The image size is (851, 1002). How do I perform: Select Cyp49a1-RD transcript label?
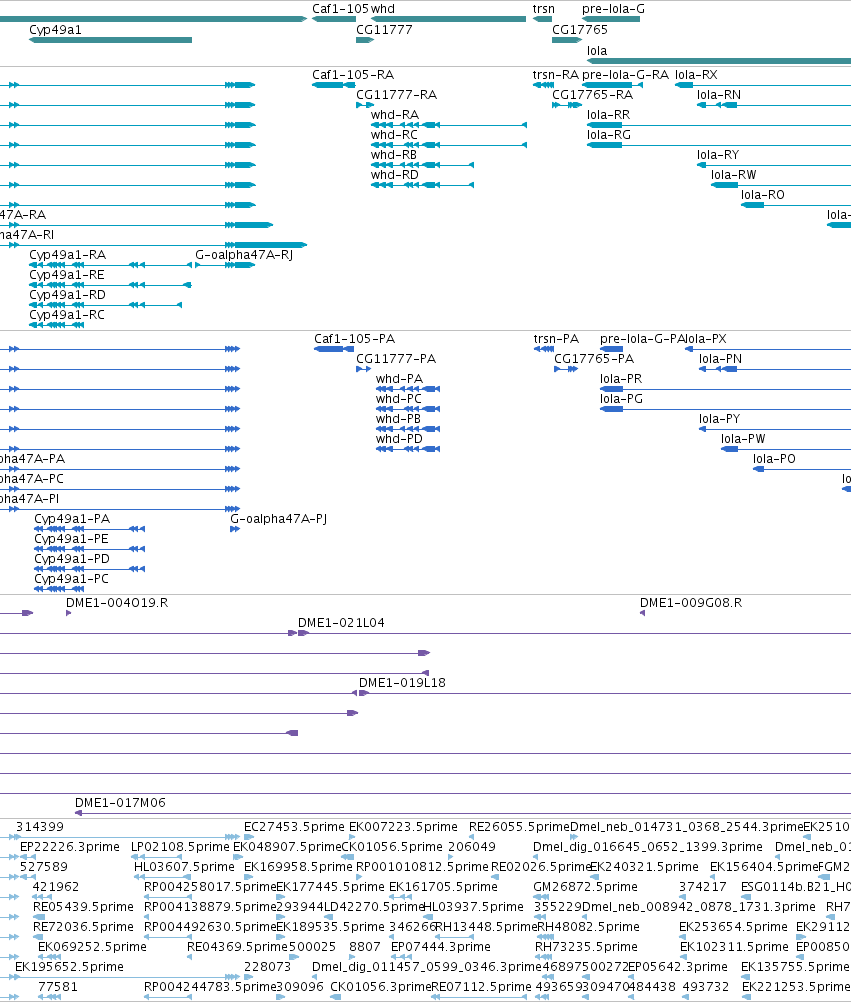68,295
